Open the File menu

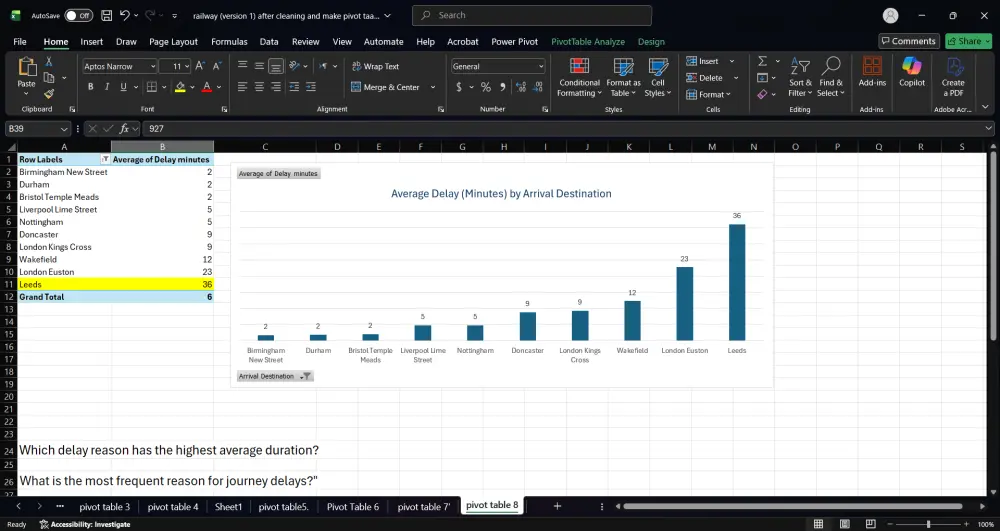tap(20, 41)
